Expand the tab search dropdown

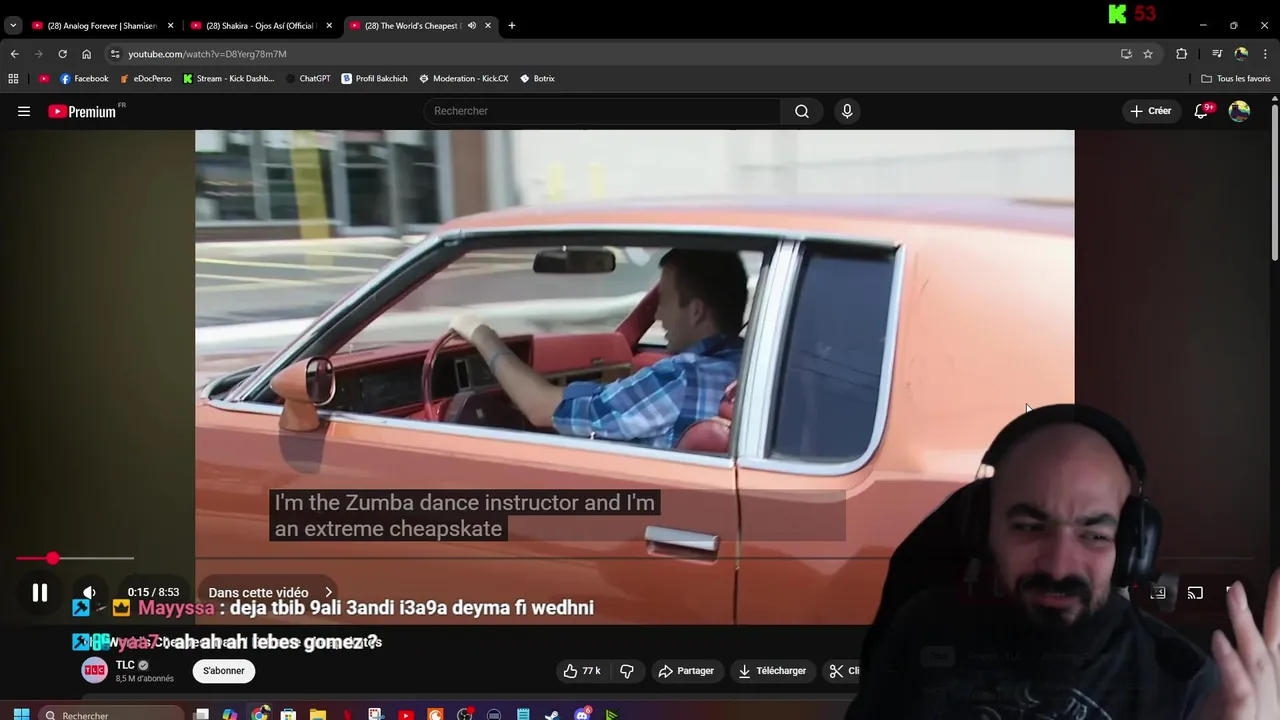click(13, 25)
